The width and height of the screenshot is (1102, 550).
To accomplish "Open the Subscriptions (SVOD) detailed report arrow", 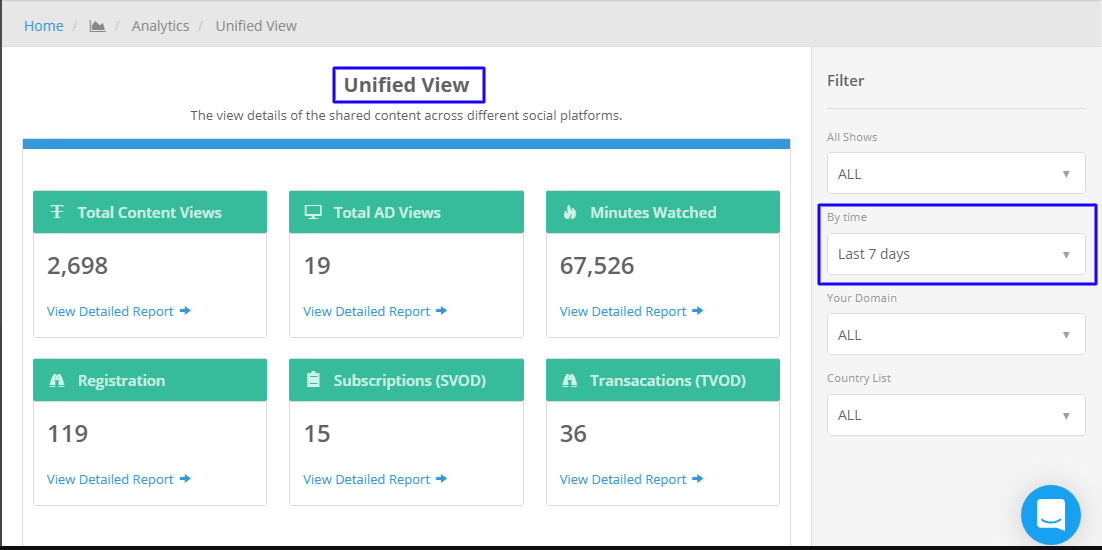I will click(x=441, y=479).
